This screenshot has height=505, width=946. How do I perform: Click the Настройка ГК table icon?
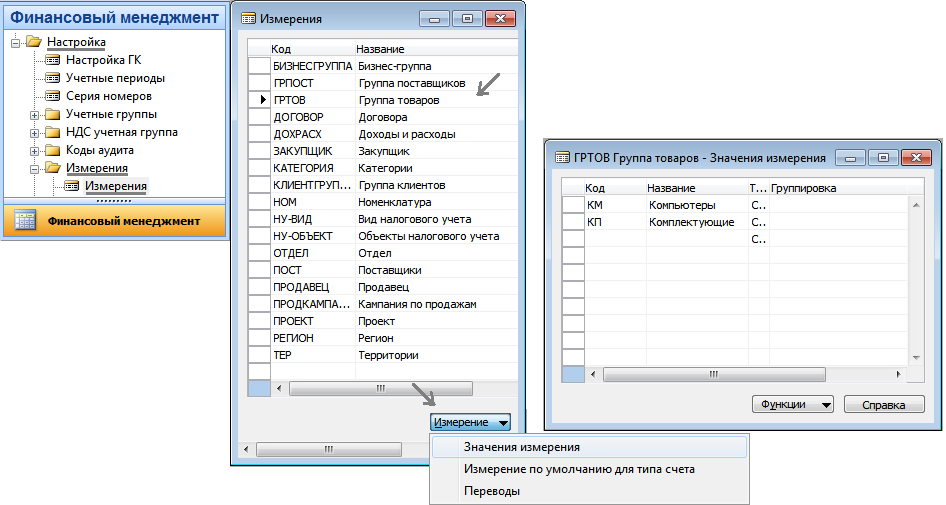(x=53, y=60)
